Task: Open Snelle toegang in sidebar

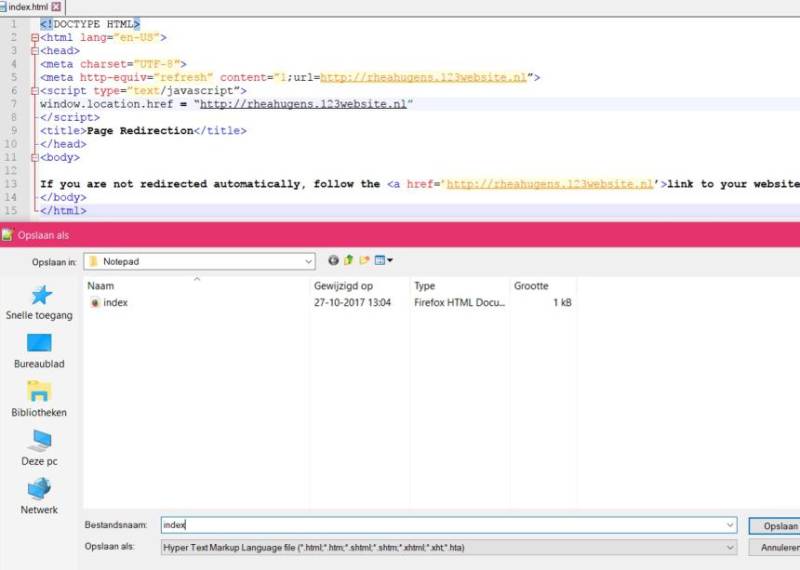Action: [41, 302]
